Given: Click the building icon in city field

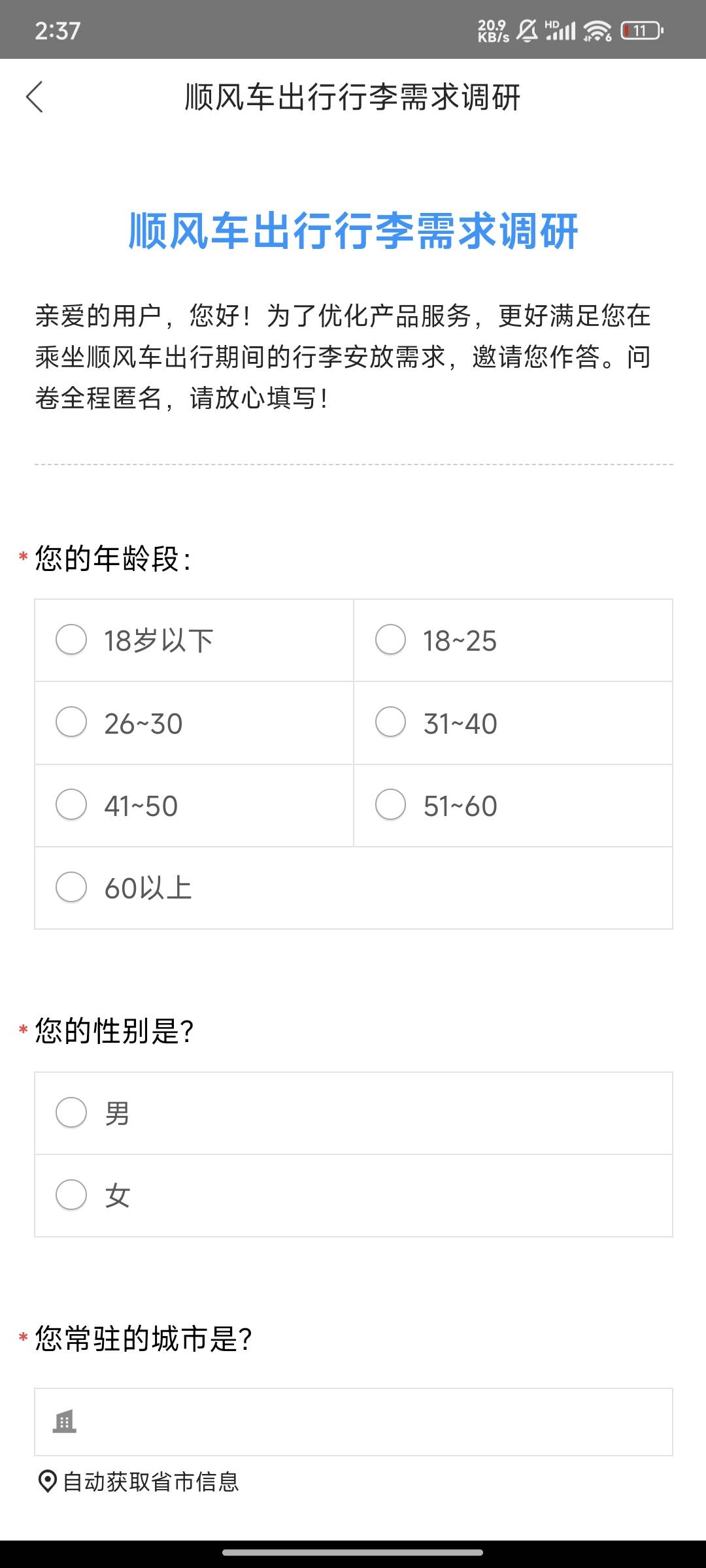Looking at the screenshot, I should tap(64, 1421).
